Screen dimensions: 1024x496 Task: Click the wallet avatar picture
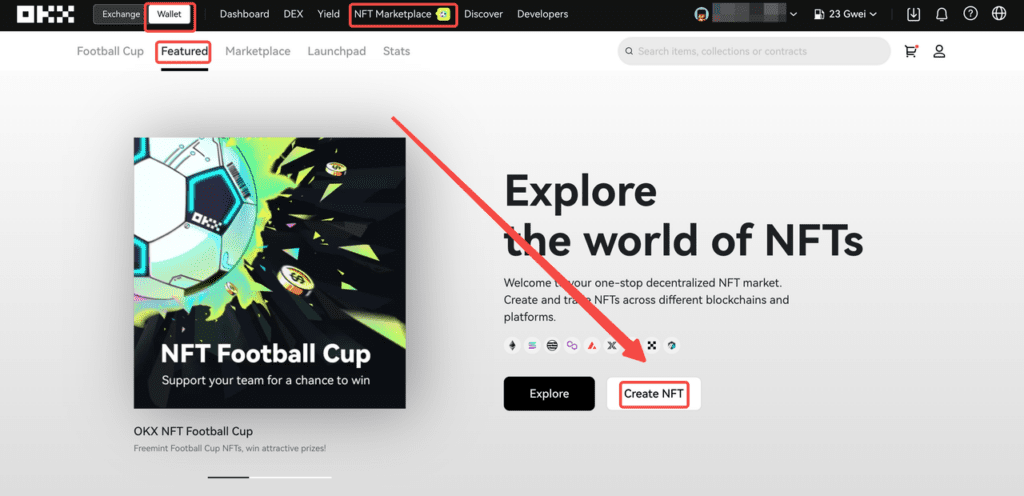click(x=701, y=14)
